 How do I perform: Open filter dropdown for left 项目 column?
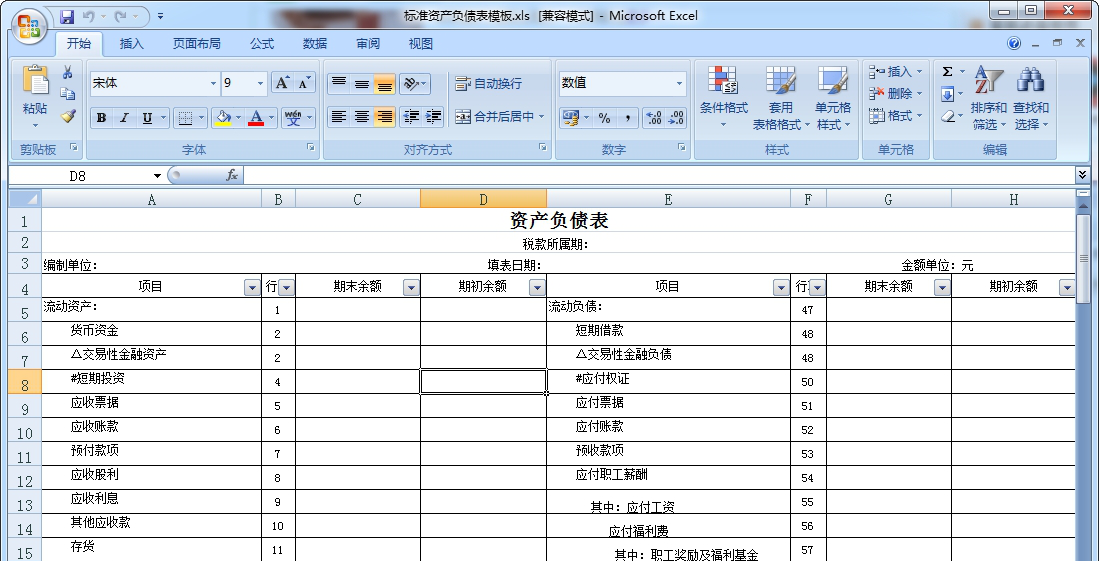pos(252,287)
